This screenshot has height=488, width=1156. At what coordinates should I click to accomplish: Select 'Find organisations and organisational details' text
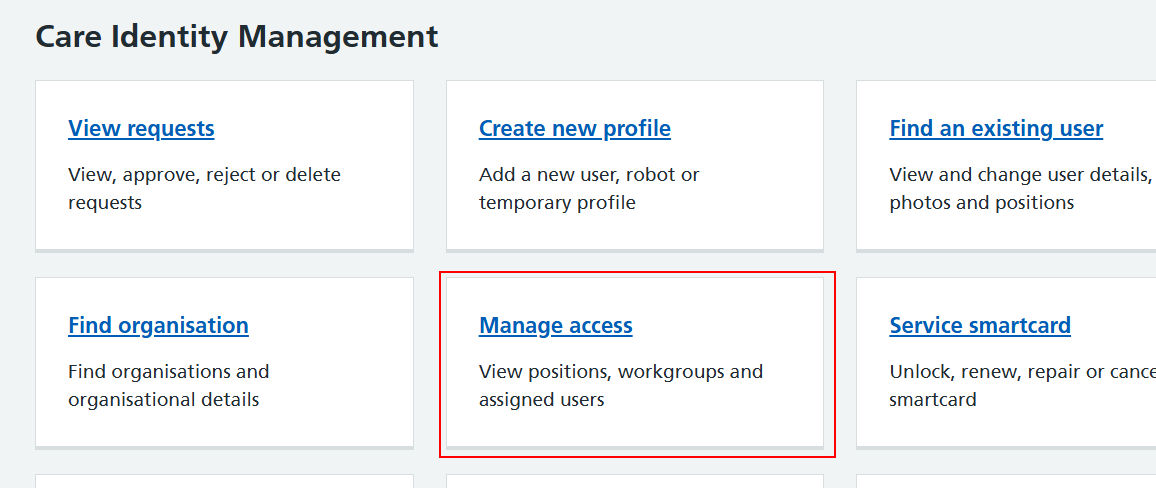[x=168, y=386]
